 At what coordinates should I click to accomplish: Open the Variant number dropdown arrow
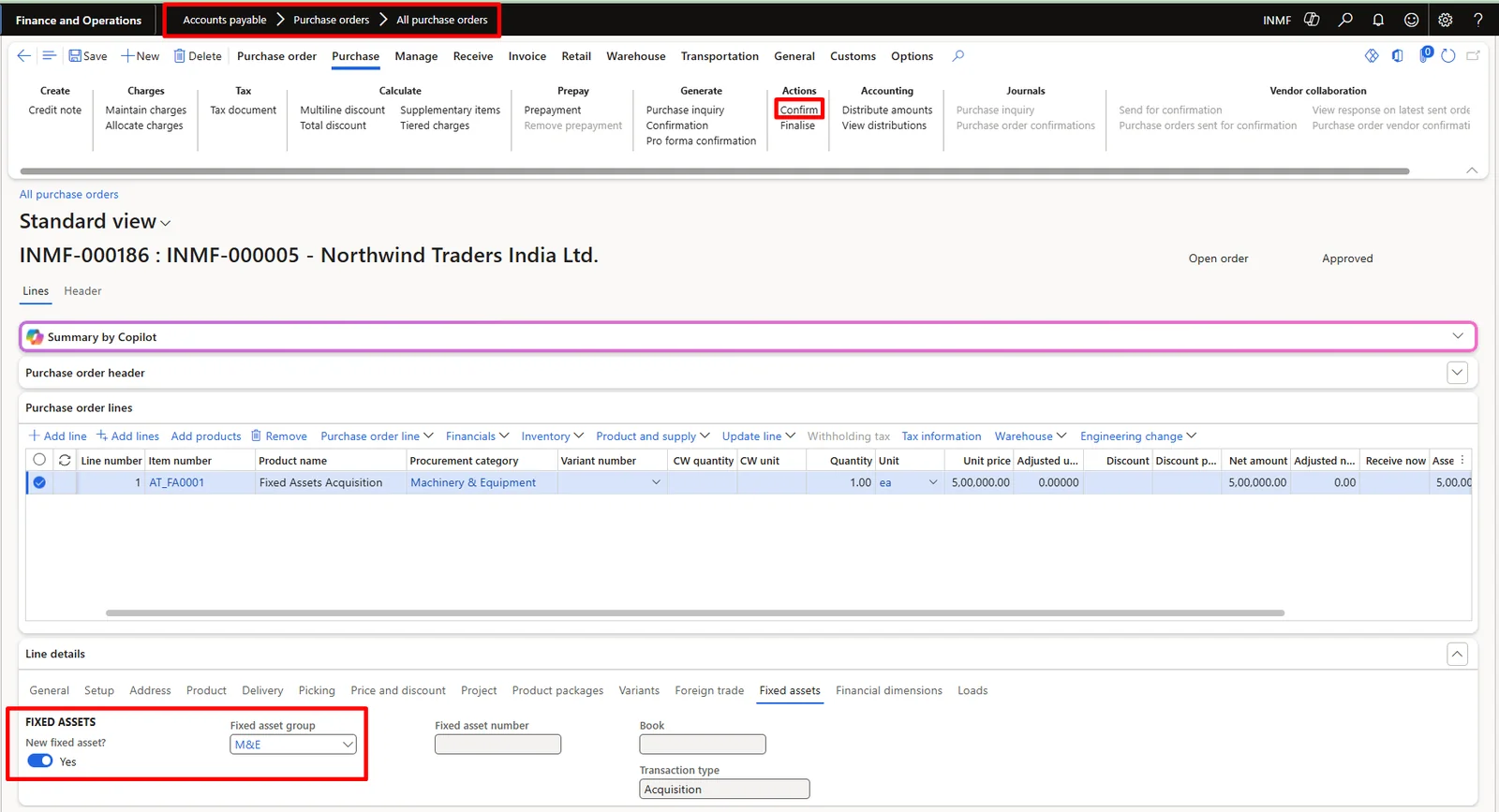656,482
